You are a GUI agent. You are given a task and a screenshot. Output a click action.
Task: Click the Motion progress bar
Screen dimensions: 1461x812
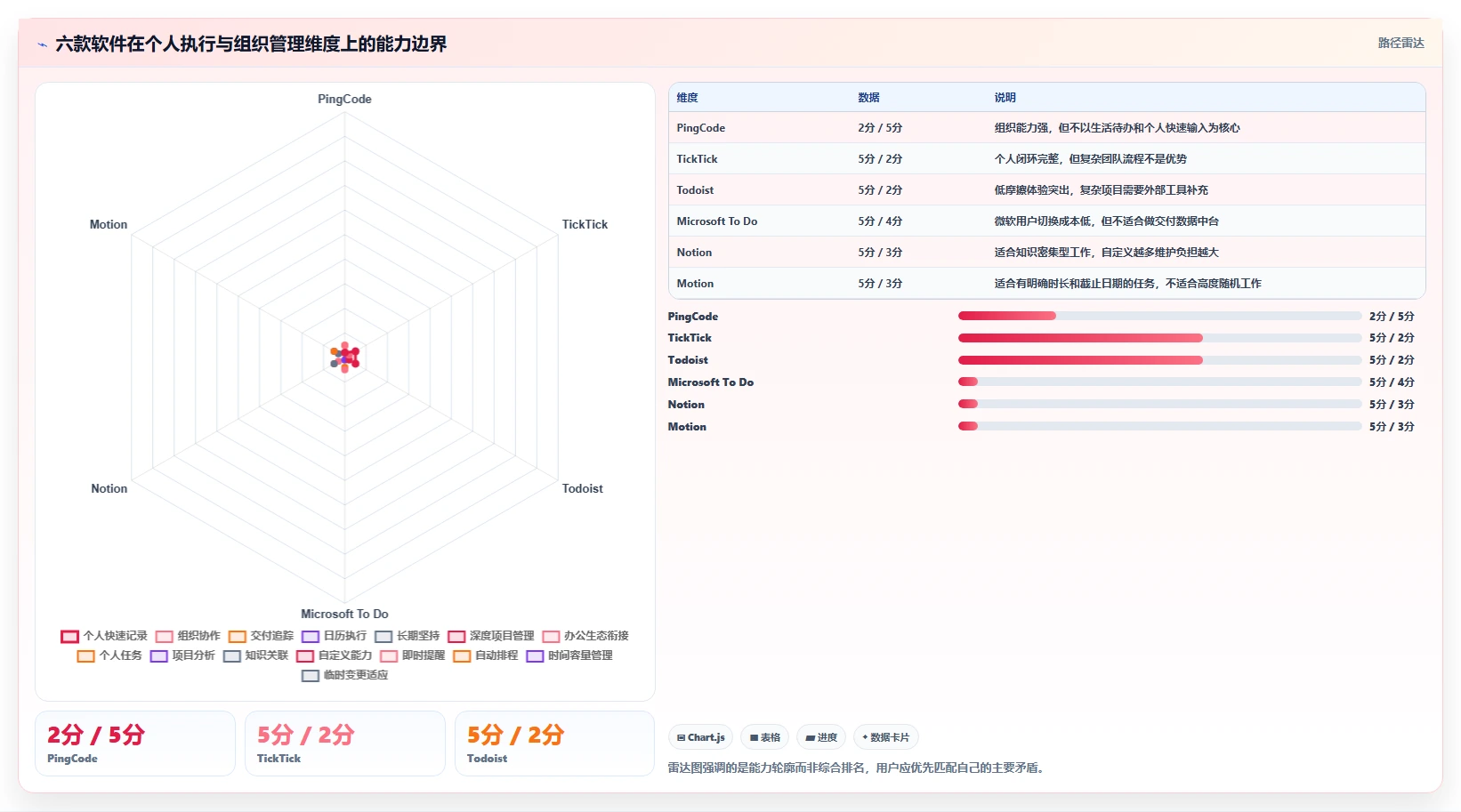coord(1159,426)
